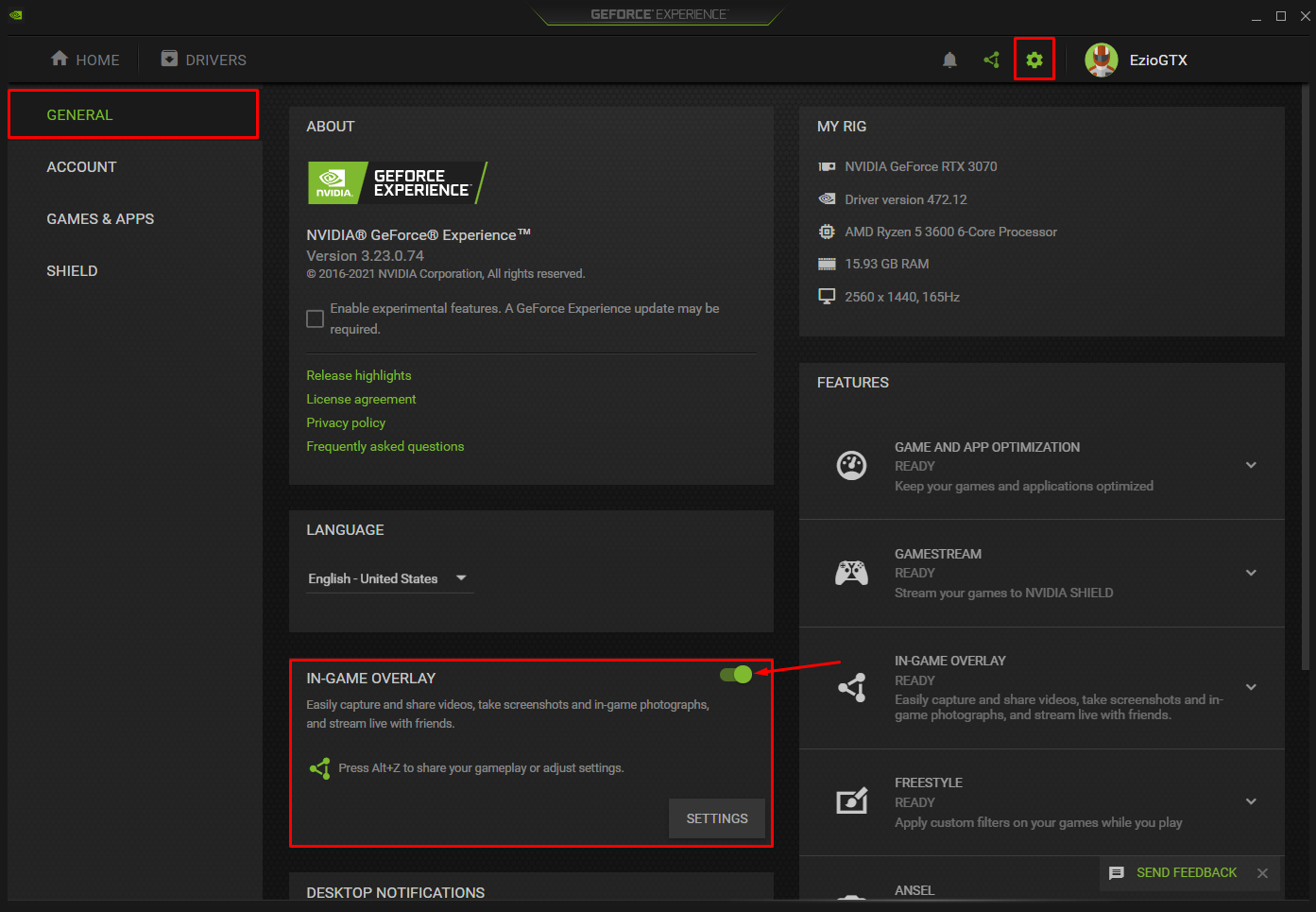Click 'NVIDIA GeForce RTX 3070' text
The height and width of the screenshot is (912, 1316).
921,166
